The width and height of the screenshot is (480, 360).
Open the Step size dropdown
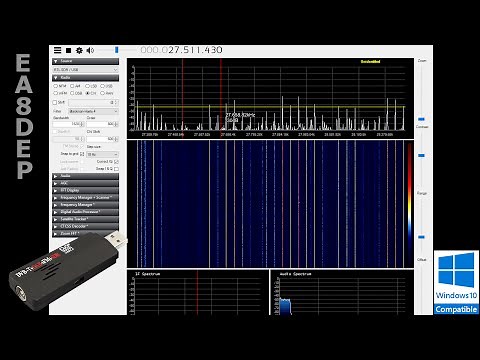click(x=103, y=154)
